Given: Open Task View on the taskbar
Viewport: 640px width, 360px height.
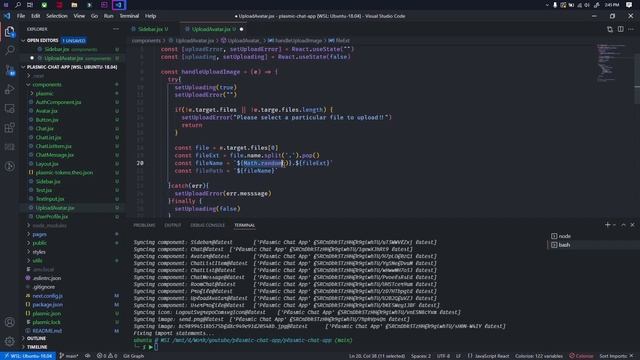Looking at the screenshot, I should (30, 5).
